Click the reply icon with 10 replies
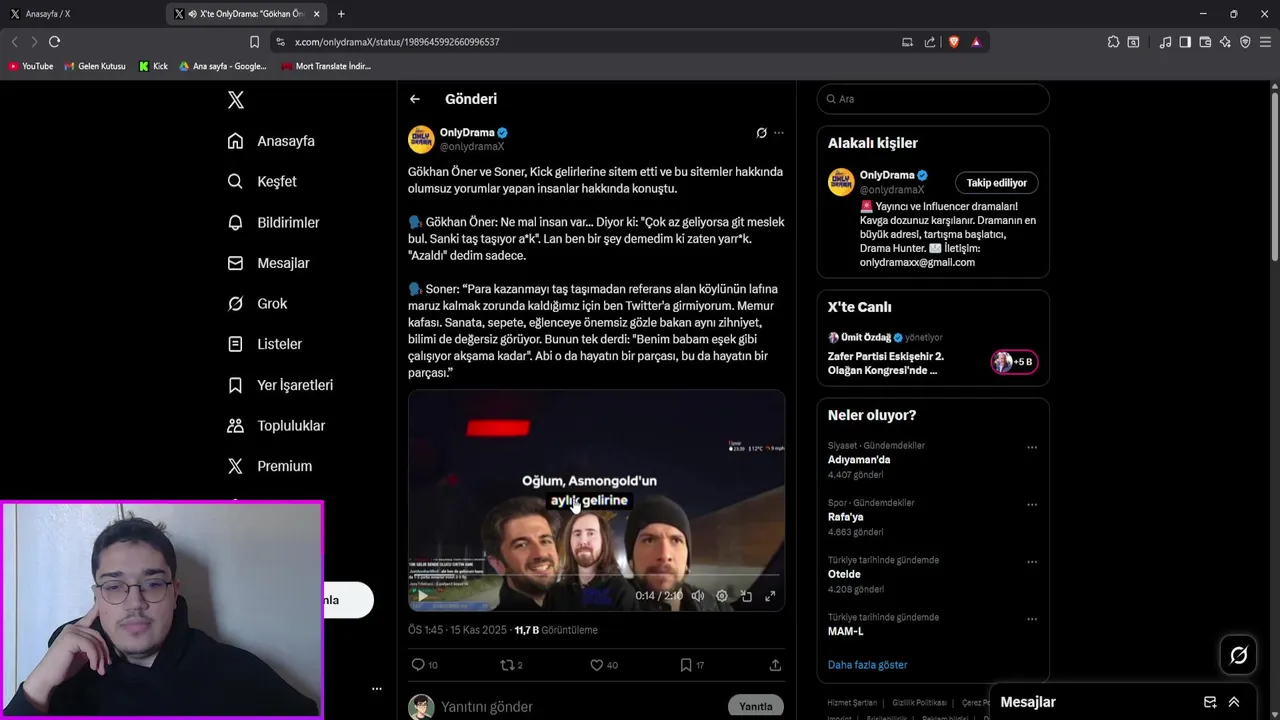The height and width of the screenshot is (720, 1280). pos(425,665)
